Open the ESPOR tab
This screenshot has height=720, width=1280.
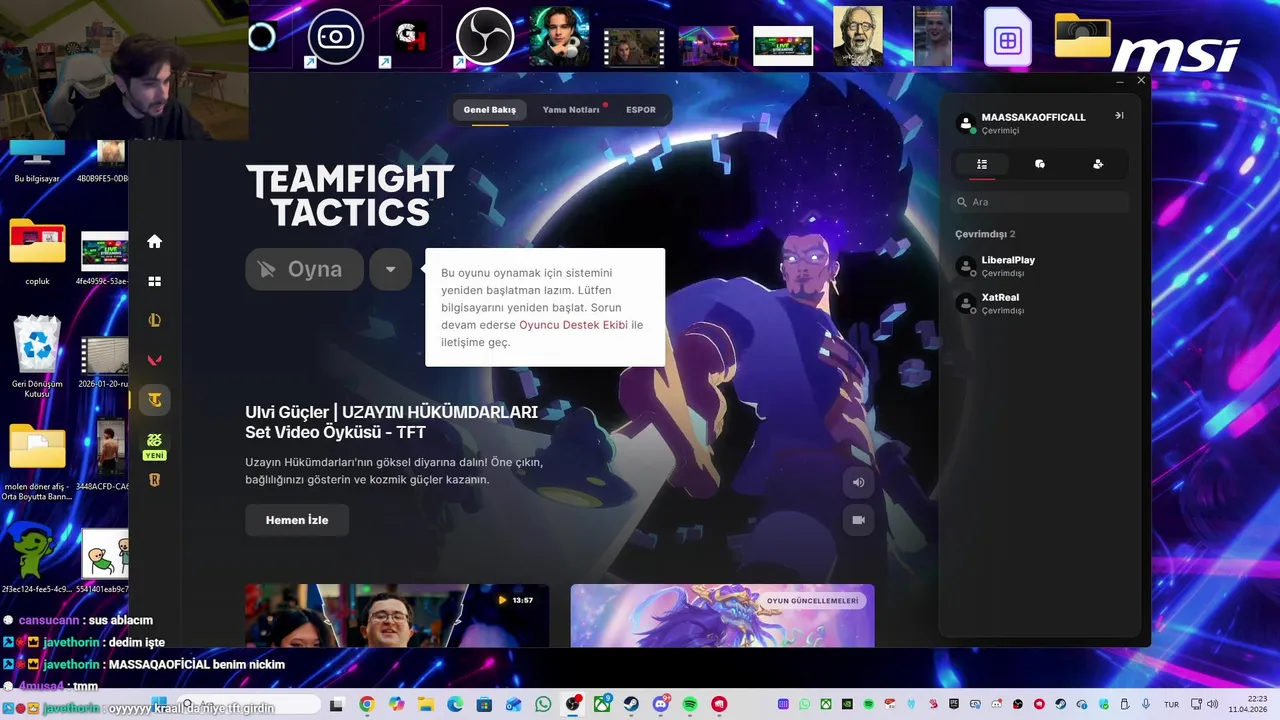[x=641, y=110]
